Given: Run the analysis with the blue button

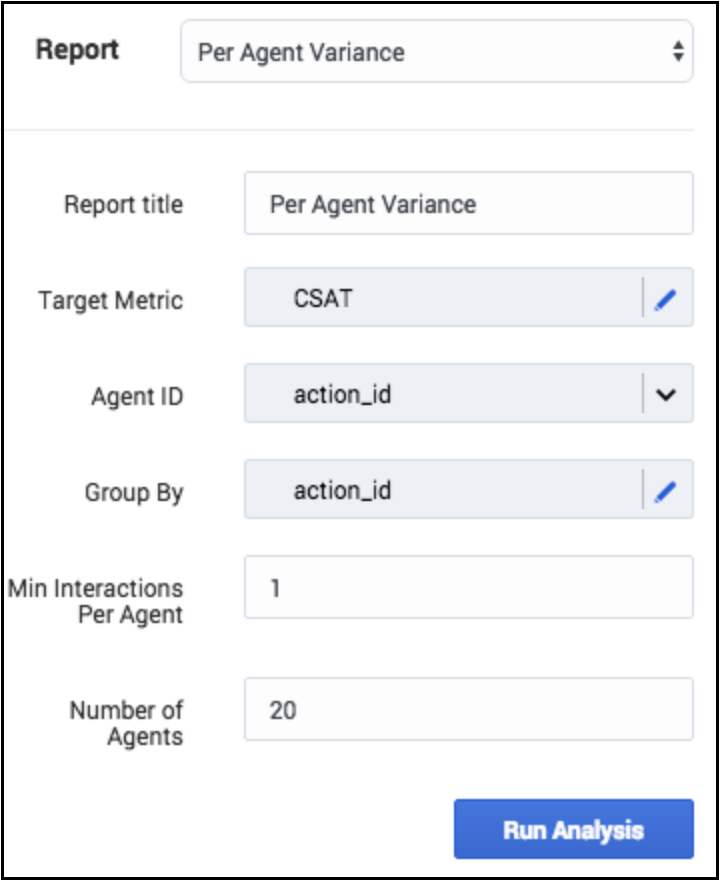Looking at the screenshot, I should click(x=573, y=829).
